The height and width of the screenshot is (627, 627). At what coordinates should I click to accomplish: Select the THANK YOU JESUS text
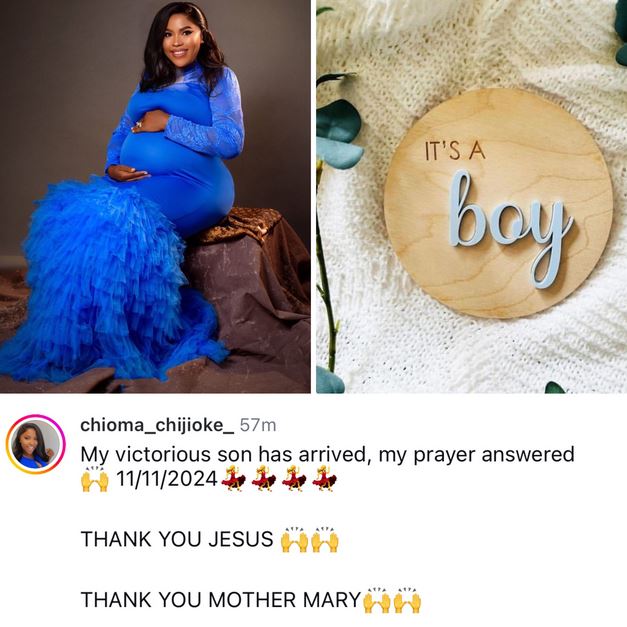pyautogui.click(x=177, y=539)
